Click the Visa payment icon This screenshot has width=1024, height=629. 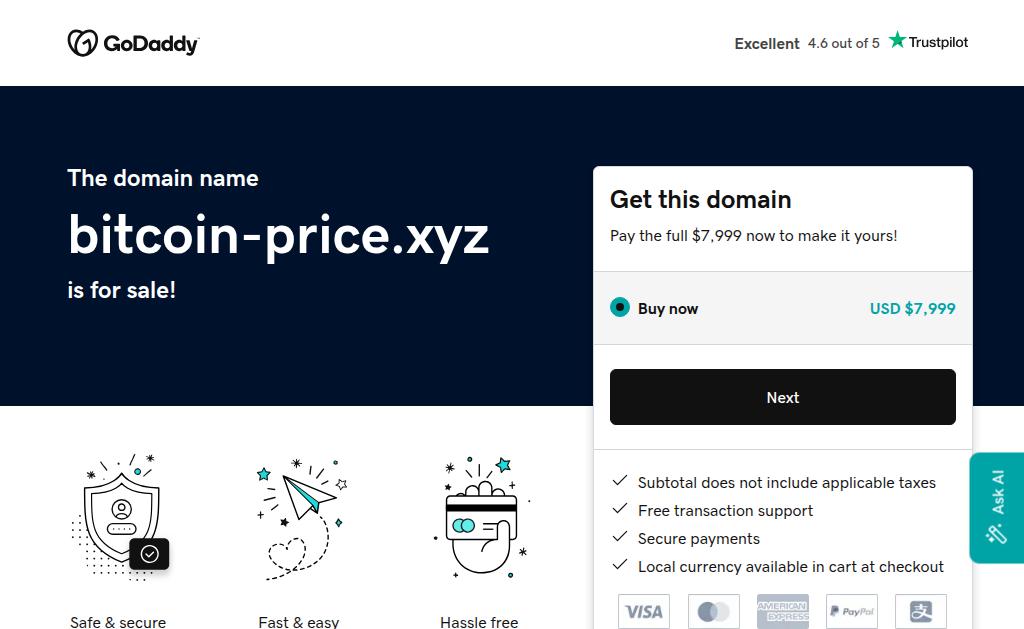(x=644, y=611)
